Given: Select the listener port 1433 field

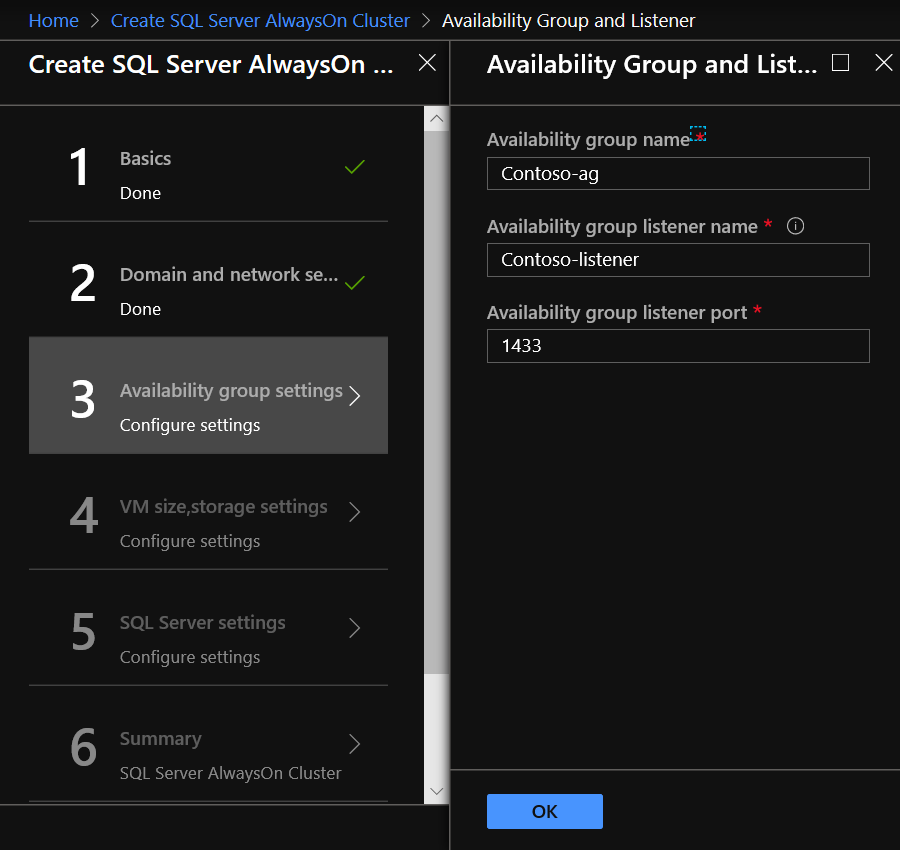Looking at the screenshot, I should (678, 346).
